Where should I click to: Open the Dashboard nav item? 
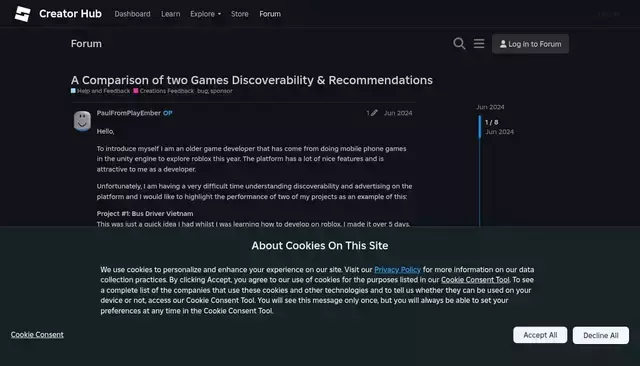[132, 14]
